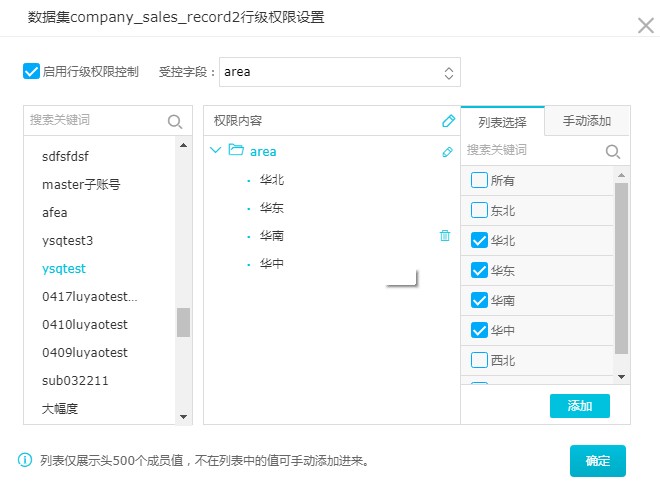660x488 pixels.
Task: Click the value list search magnifier icon
Action: tap(613, 152)
